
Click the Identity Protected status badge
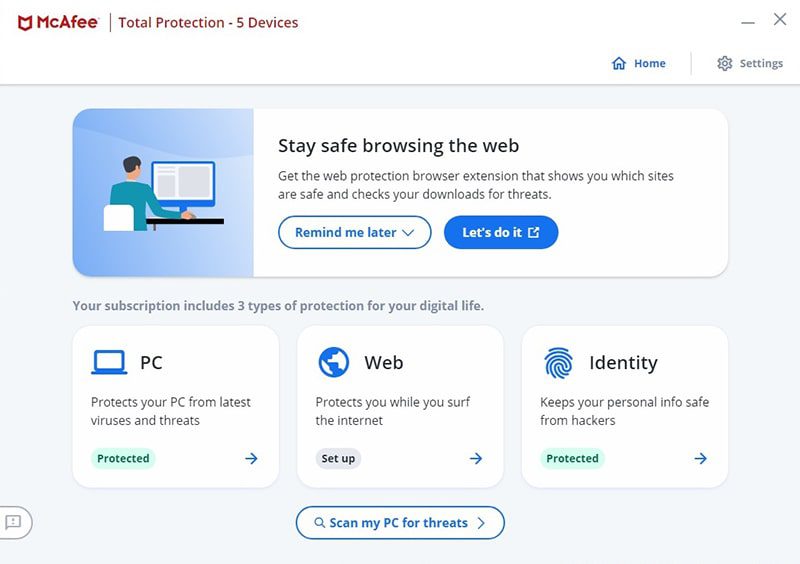click(572, 459)
